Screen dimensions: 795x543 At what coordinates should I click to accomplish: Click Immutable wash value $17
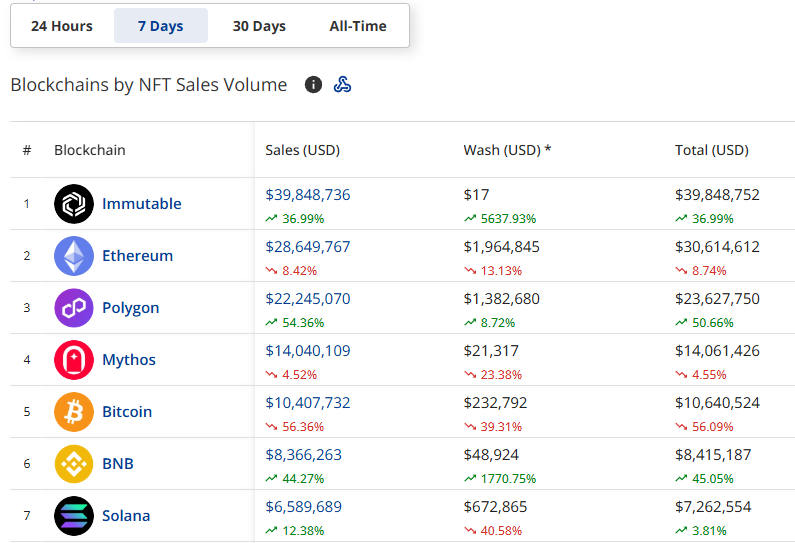tap(477, 195)
